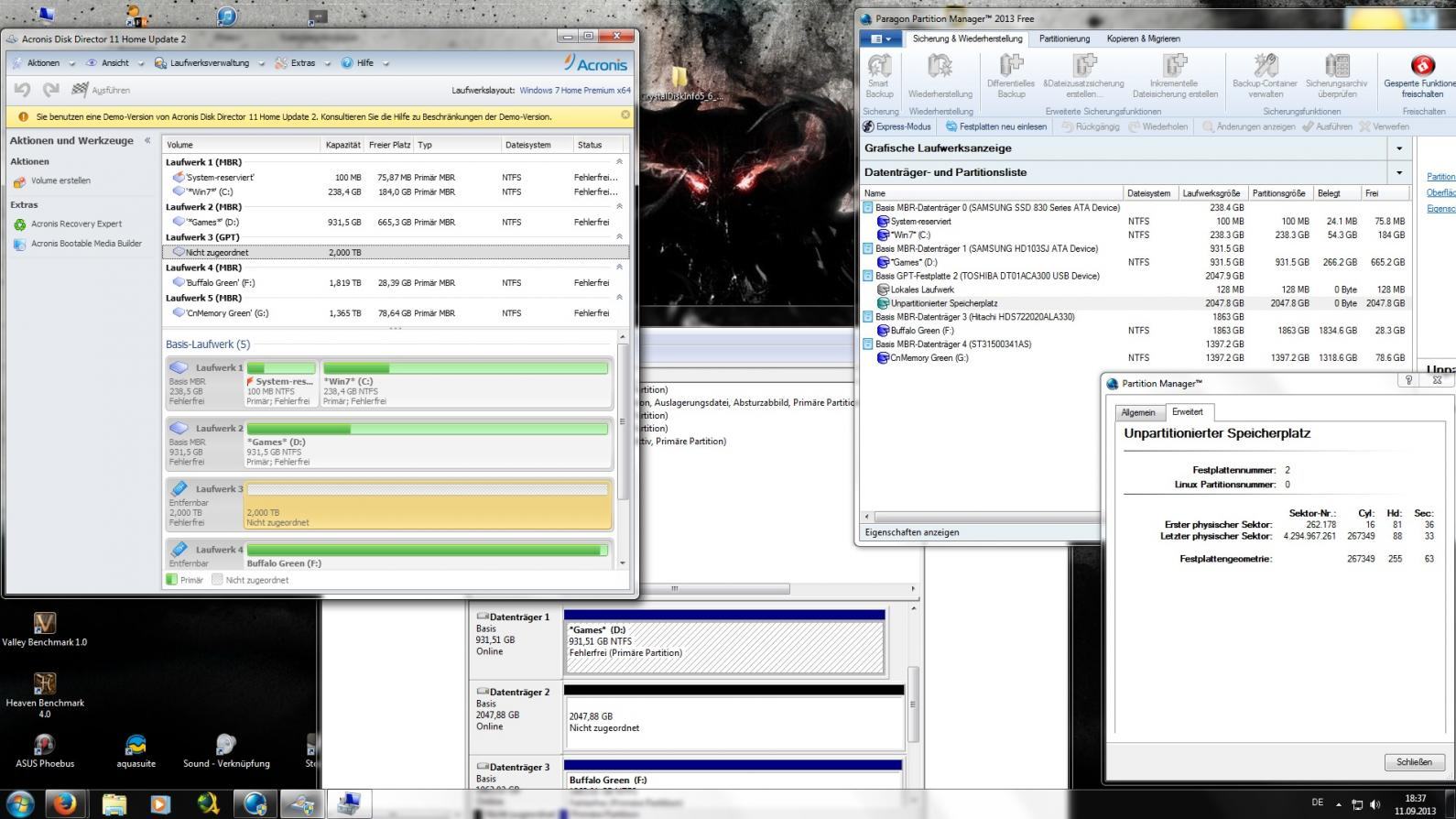Click Schließen button in Partition Manager dialog
The height and width of the screenshot is (819, 1456).
pos(1414,762)
